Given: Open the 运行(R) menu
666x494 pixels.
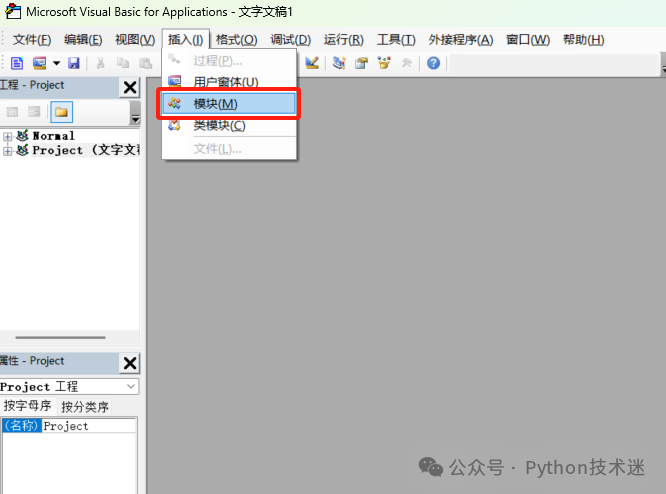Looking at the screenshot, I should (x=344, y=40).
